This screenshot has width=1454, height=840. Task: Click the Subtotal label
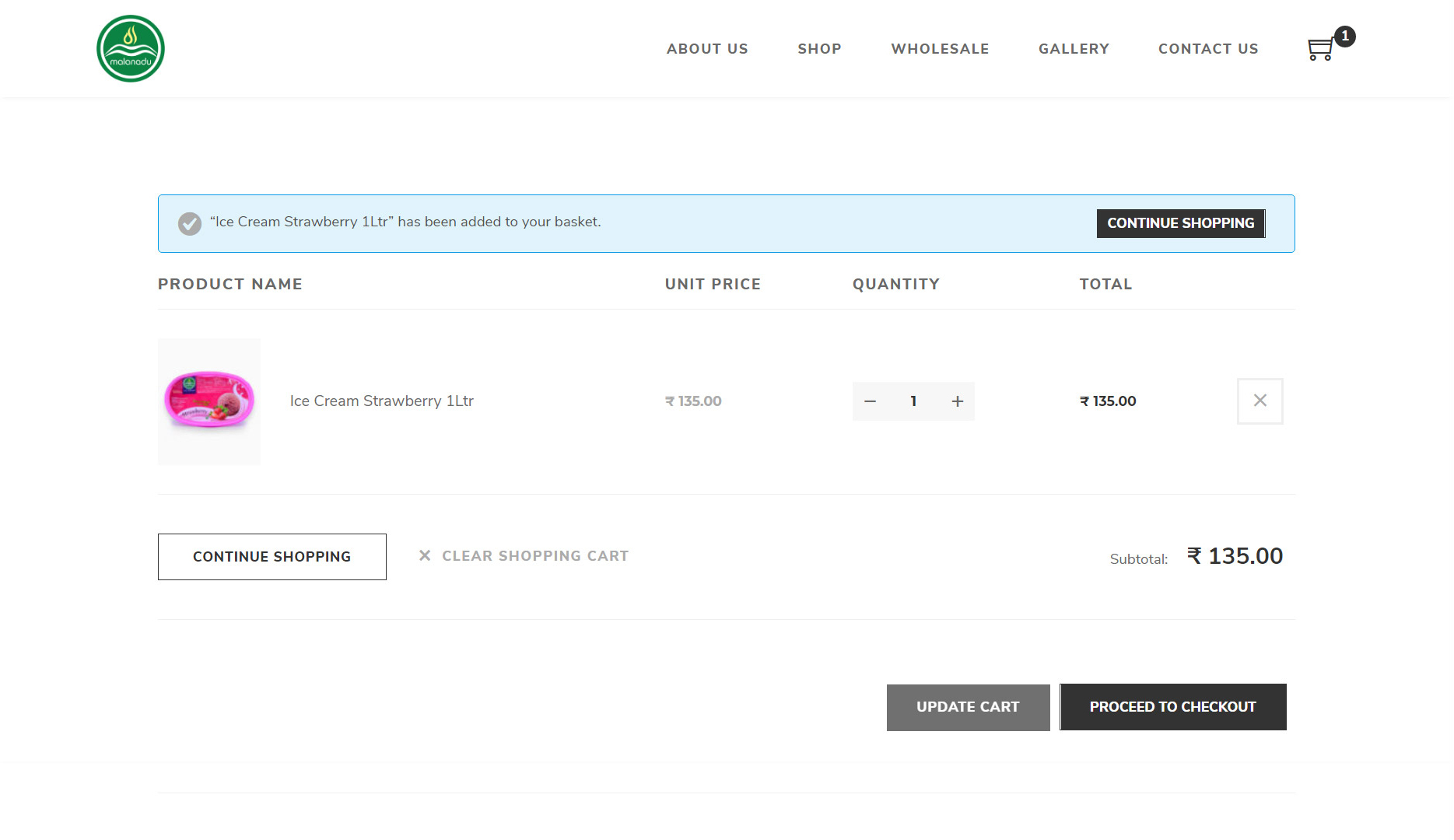1139,559
